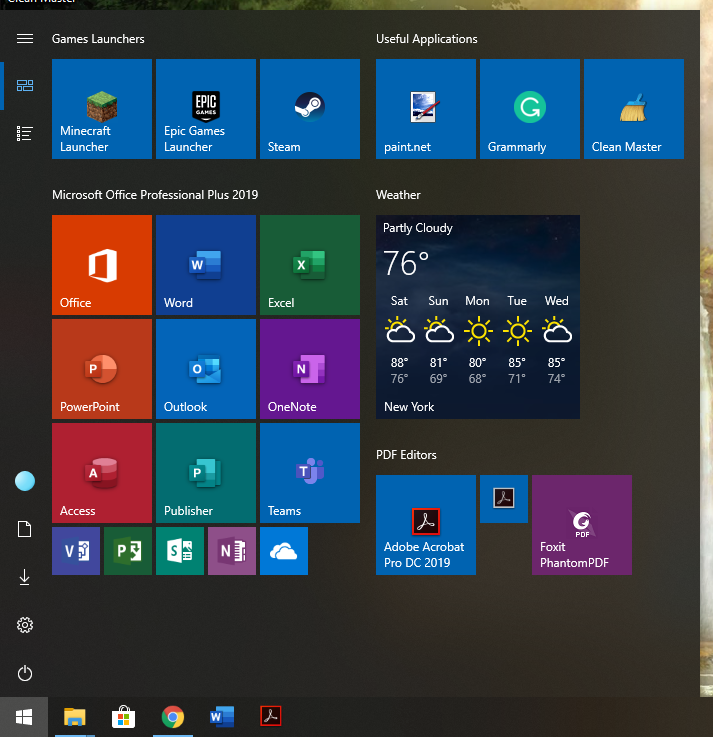Click the Useful Applications group title
This screenshot has height=737, width=713.
click(x=427, y=39)
